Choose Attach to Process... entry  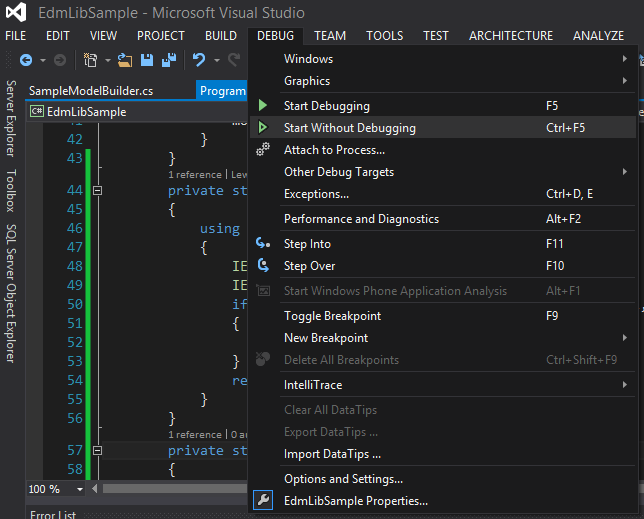click(x=443, y=150)
